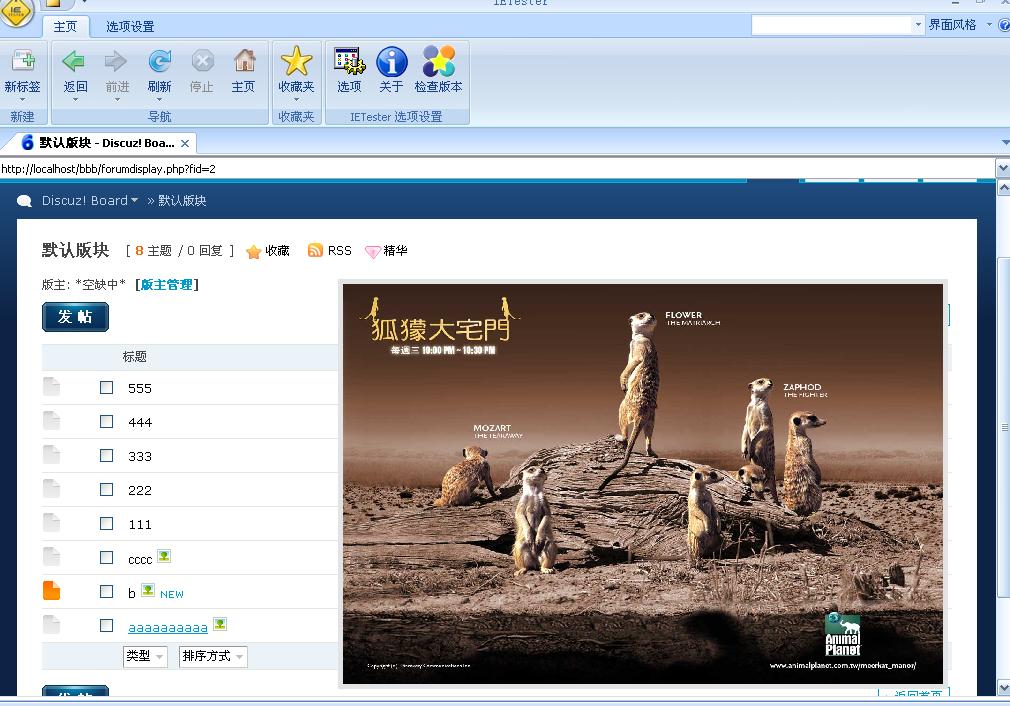1010x706 pixels.
Task: Open the aaaaaaaaaa thread link
Action: click(167, 627)
